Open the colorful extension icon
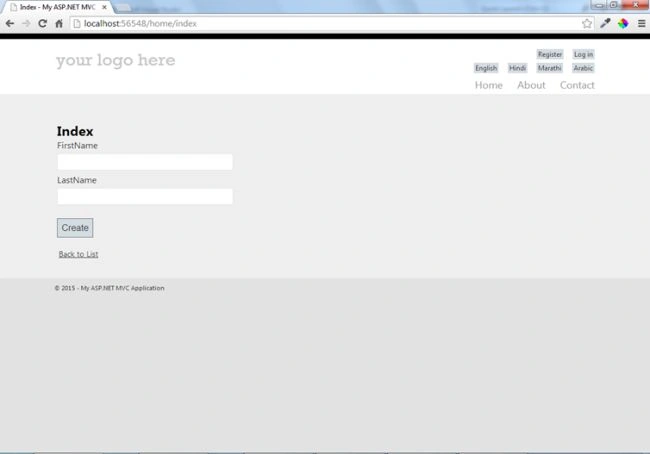The width and height of the screenshot is (650, 454). point(623,24)
